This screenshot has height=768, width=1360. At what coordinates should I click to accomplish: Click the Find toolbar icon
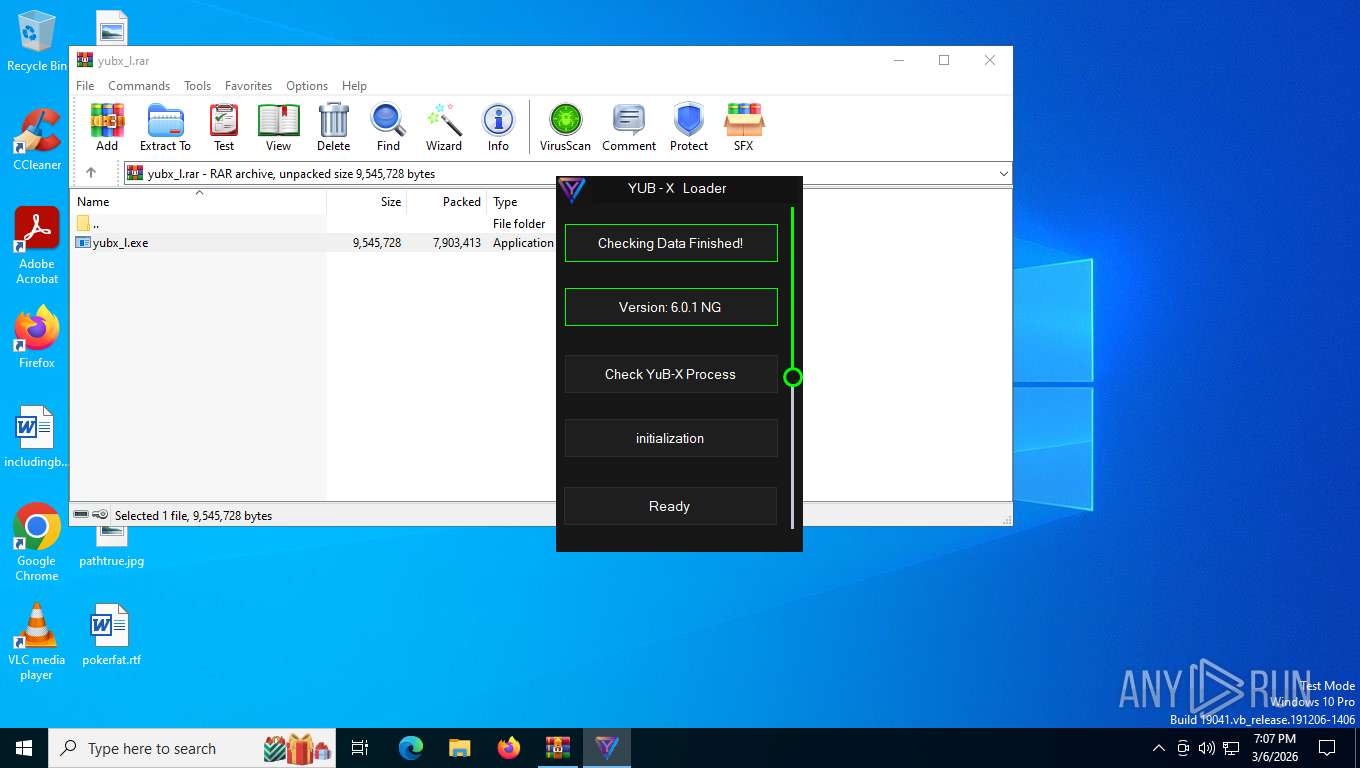[x=388, y=127]
